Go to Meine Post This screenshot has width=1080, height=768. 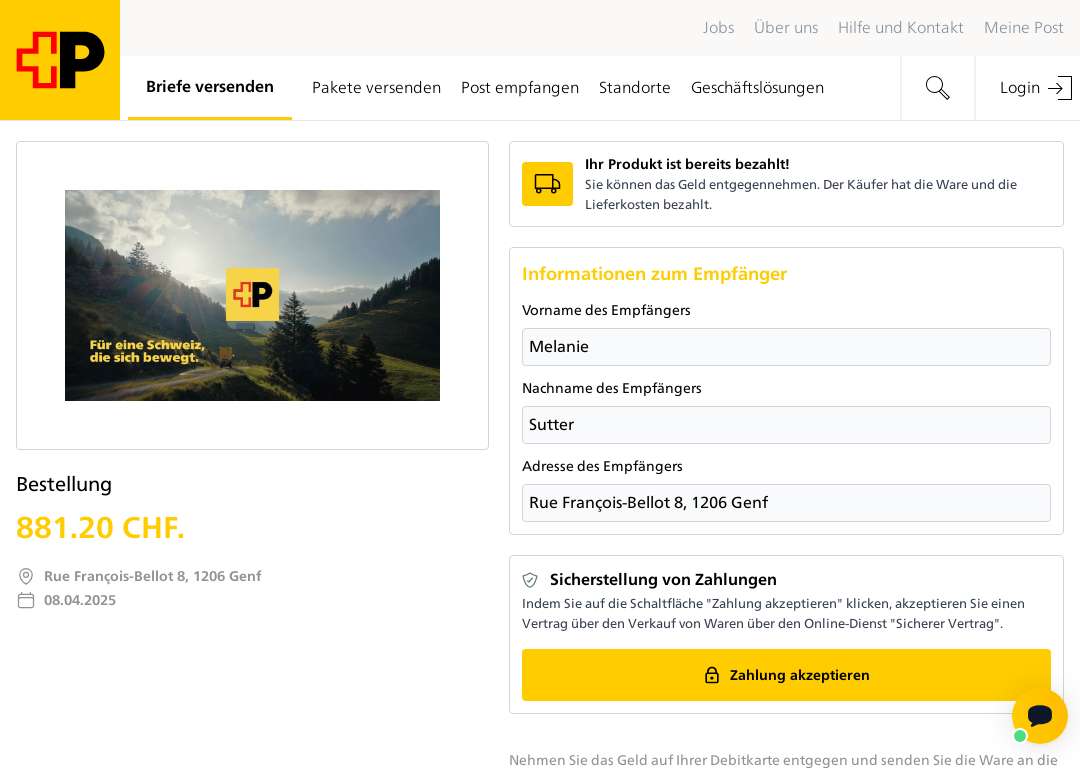pos(1024,28)
